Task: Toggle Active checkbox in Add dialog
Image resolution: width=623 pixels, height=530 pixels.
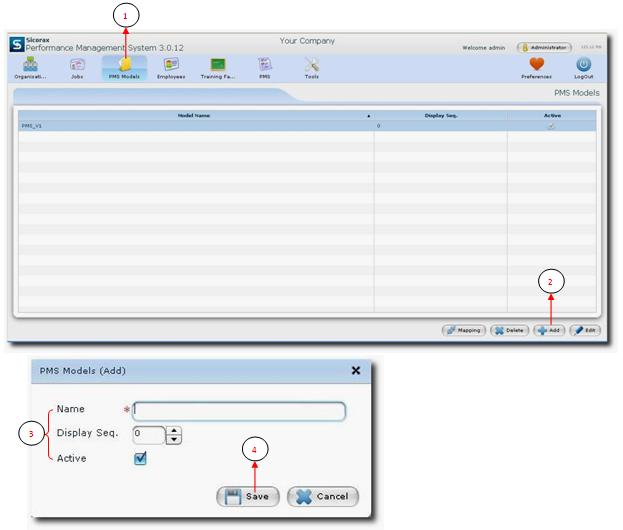Action: pyautogui.click(x=141, y=458)
